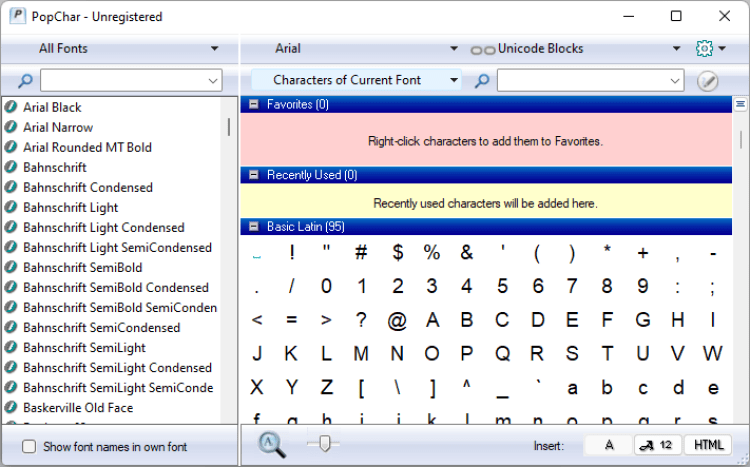Insert the digit 7 character

(572, 286)
